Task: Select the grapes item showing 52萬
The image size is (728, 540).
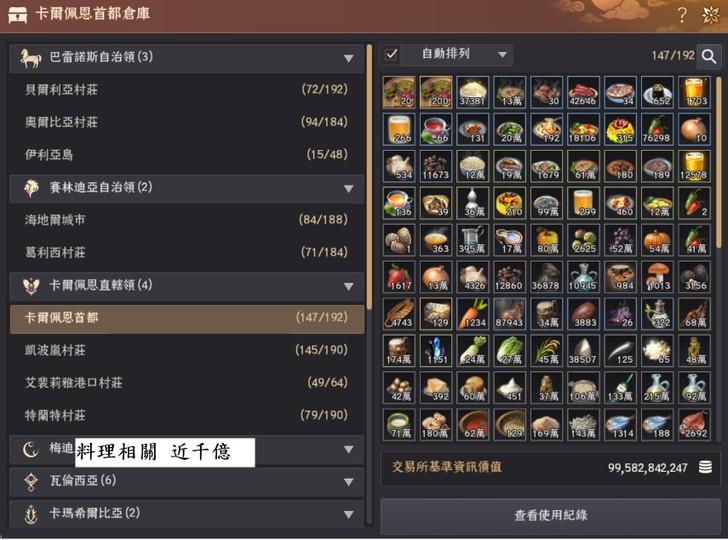Action: tap(620, 240)
